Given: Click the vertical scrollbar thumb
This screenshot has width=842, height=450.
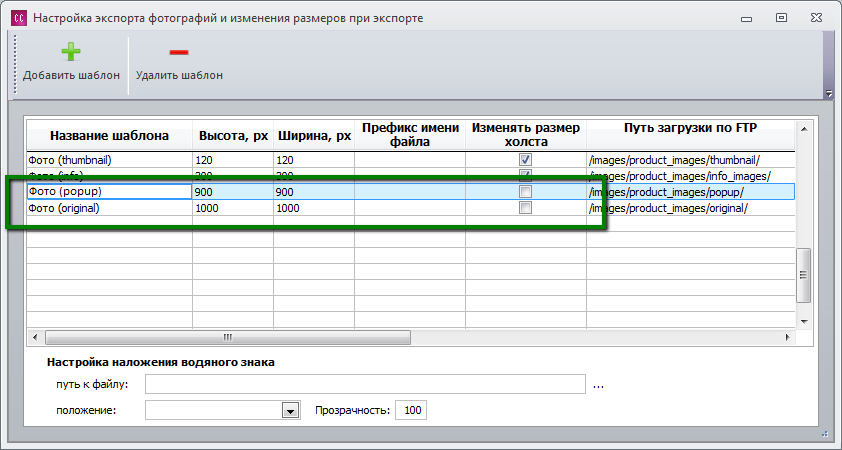Looking at the screenshot, I should [804, 275].
